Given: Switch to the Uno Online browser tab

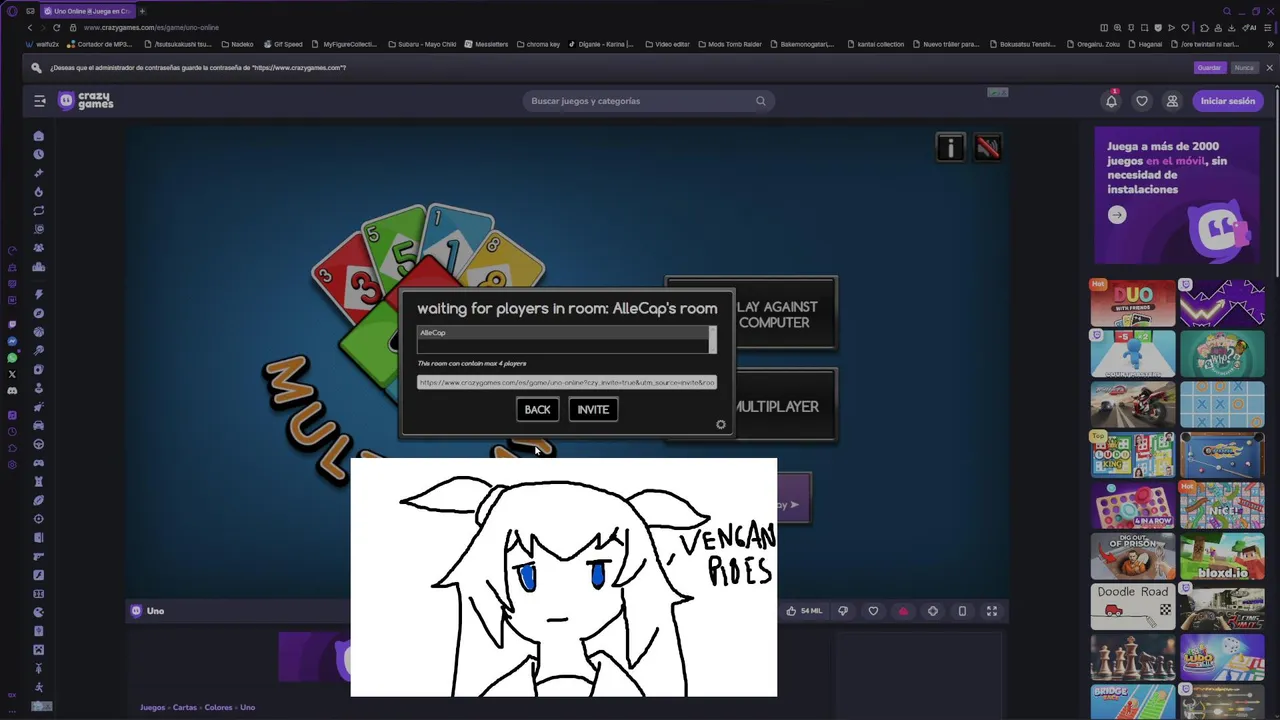Looking at the screenshot, I should [x=88, y=11].
